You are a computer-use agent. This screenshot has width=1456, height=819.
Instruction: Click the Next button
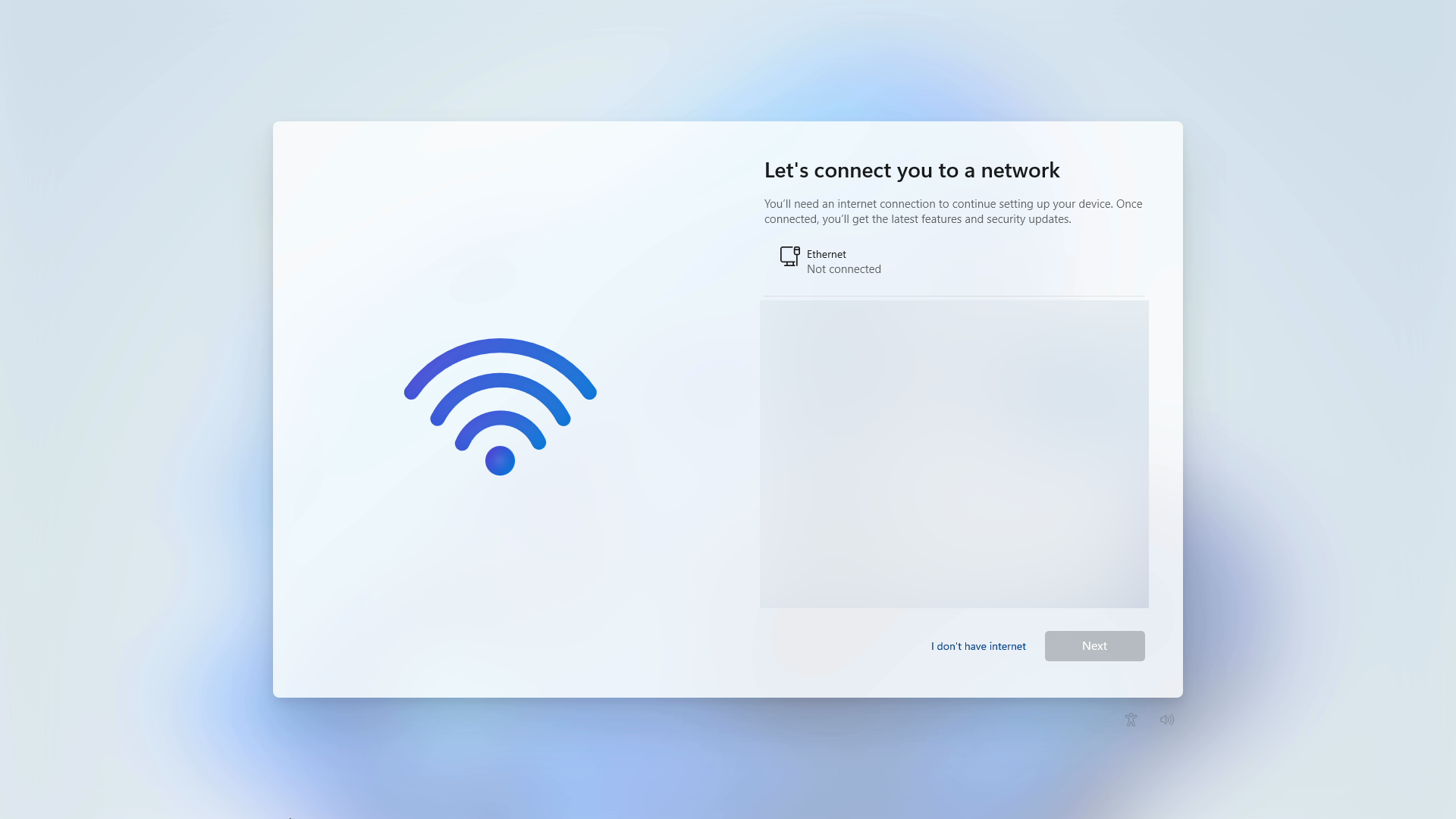(1094, 646)
